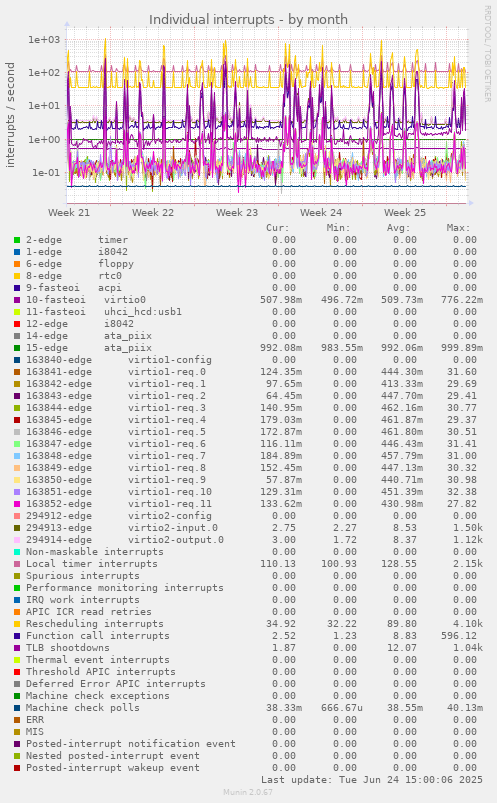Click the graph title Individual interrupts - by month

click(x=248, y=19)
